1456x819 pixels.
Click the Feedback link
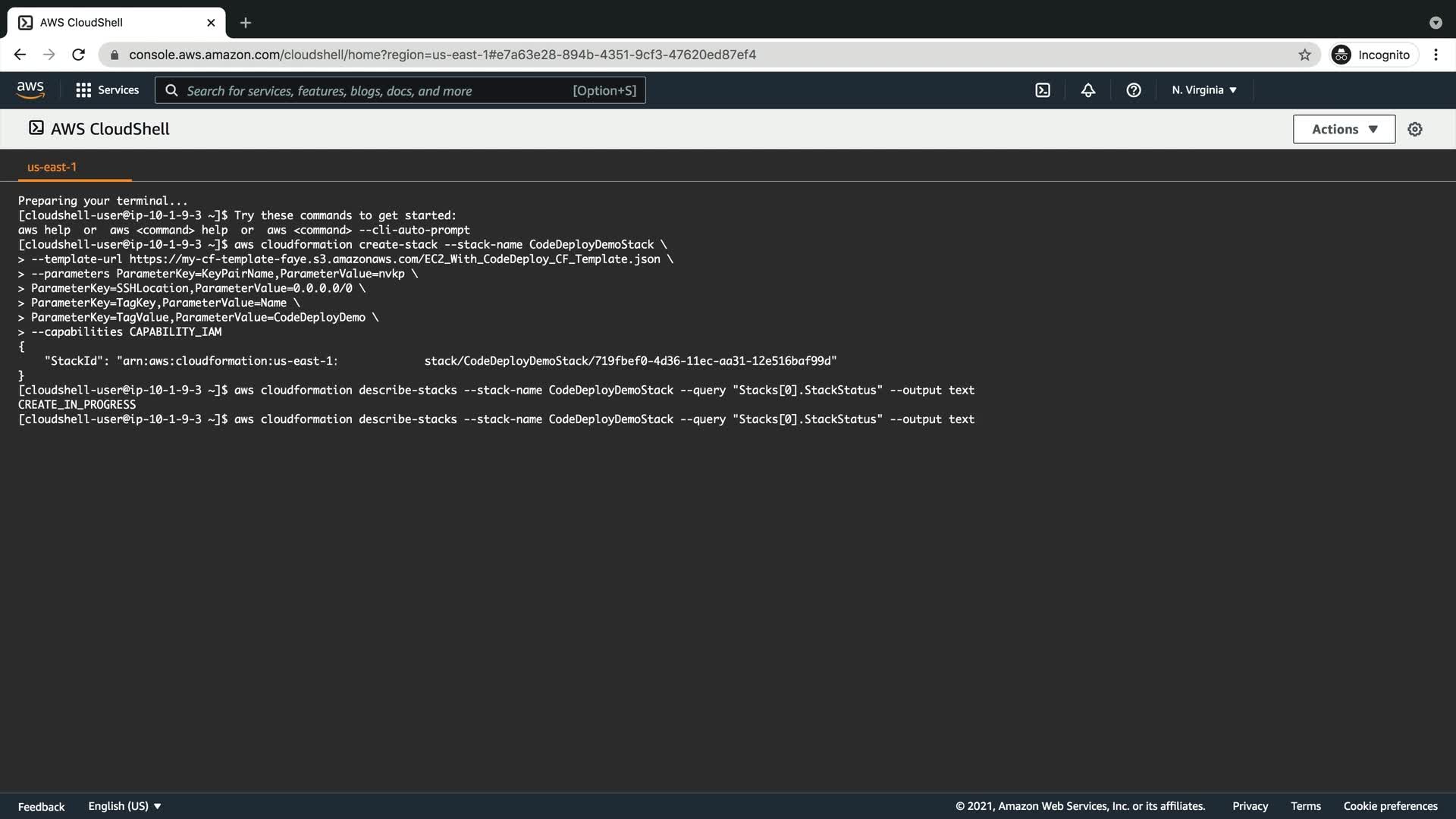click(41, 806)
